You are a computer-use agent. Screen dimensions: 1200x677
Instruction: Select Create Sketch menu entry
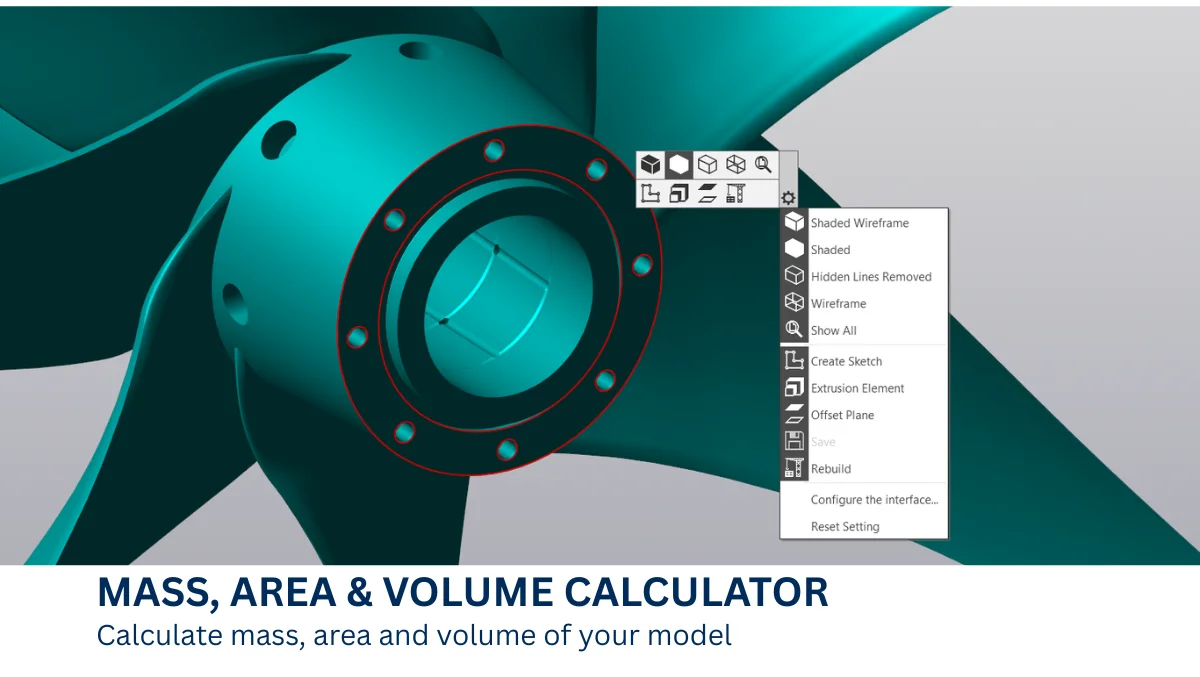863,361
